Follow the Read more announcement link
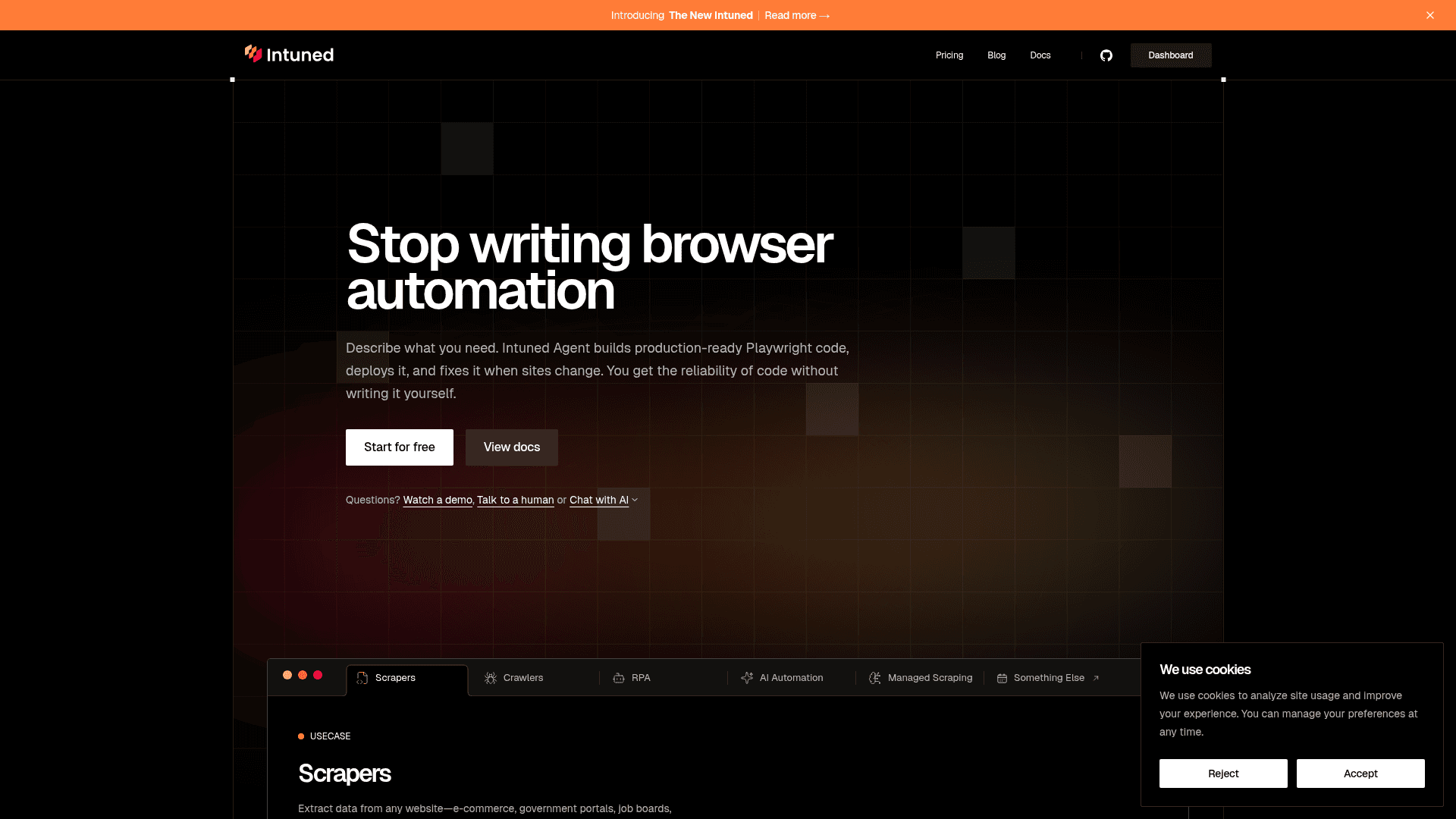1456x819 pixels. coord(797,15)
